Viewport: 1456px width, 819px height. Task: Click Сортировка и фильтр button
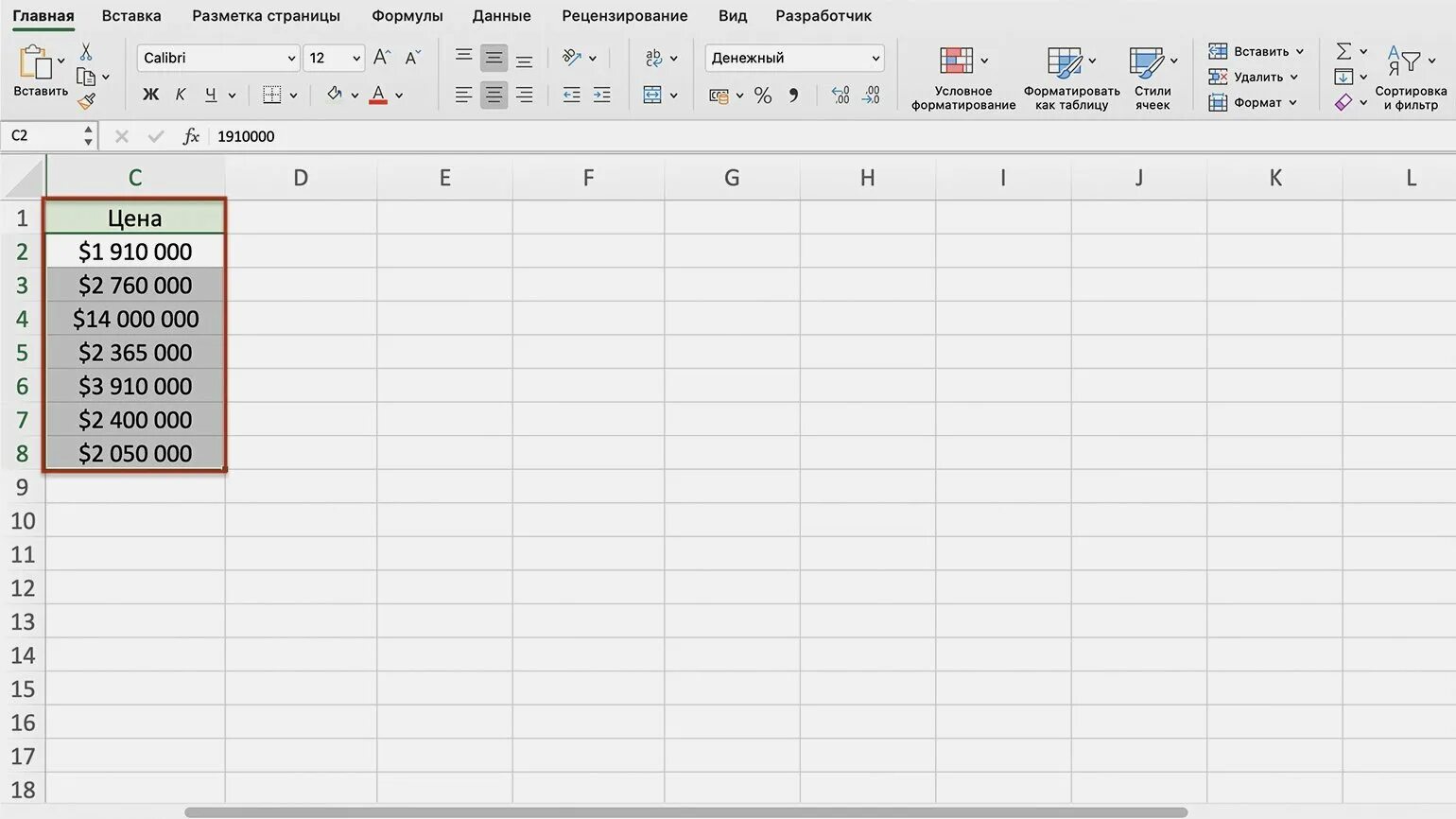pos(1411,78)
